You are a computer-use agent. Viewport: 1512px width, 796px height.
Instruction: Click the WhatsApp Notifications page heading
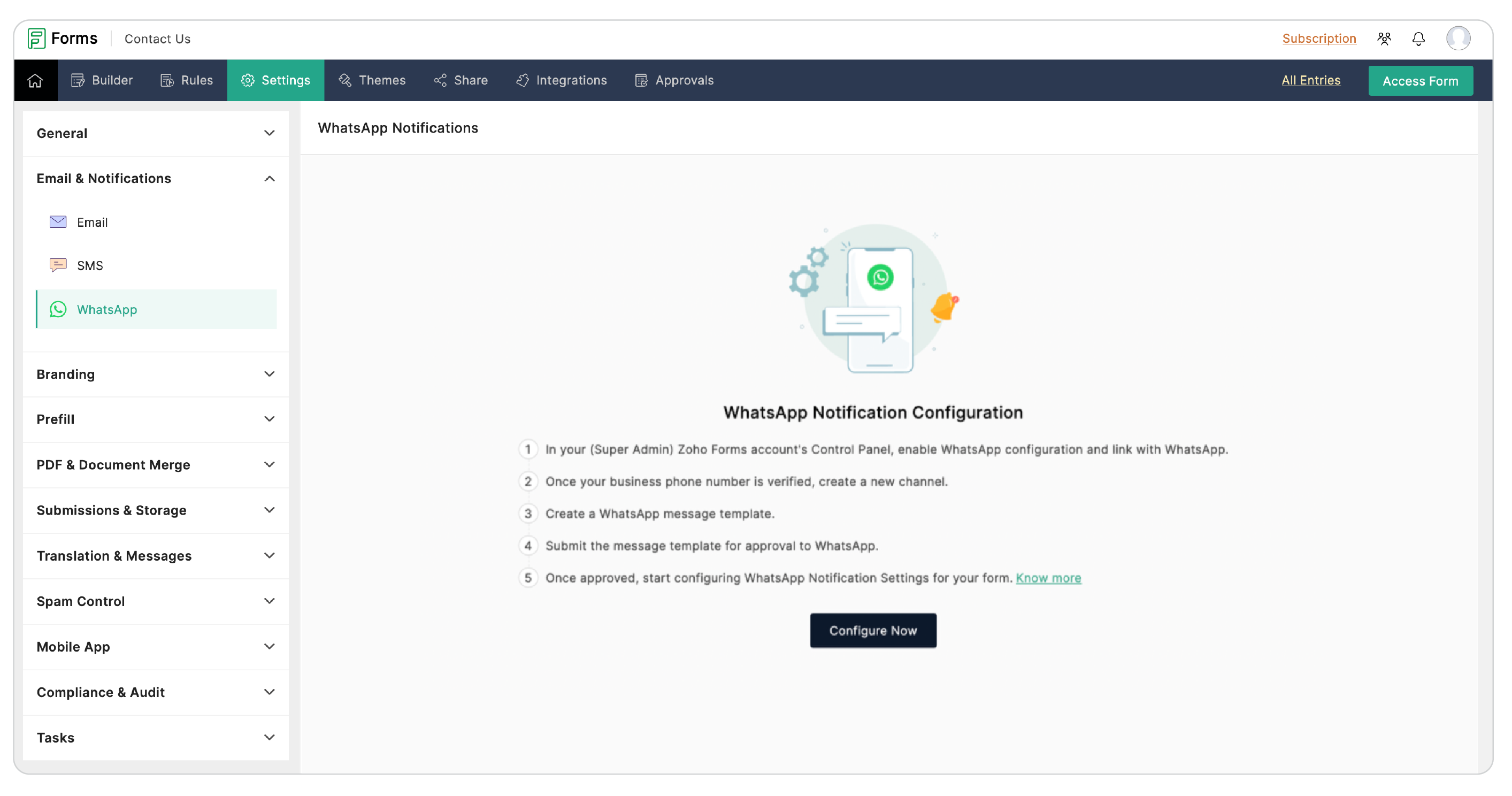tap(398, 128)
